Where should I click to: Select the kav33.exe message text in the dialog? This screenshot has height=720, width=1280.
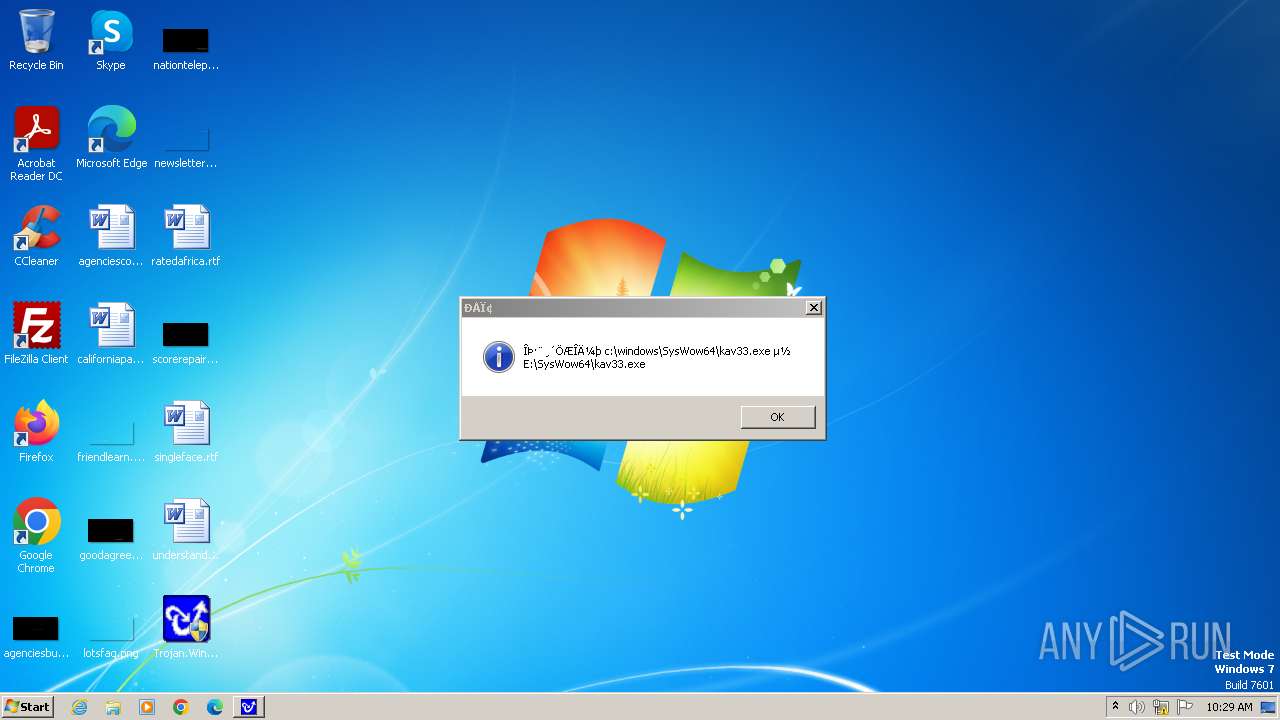657,358
